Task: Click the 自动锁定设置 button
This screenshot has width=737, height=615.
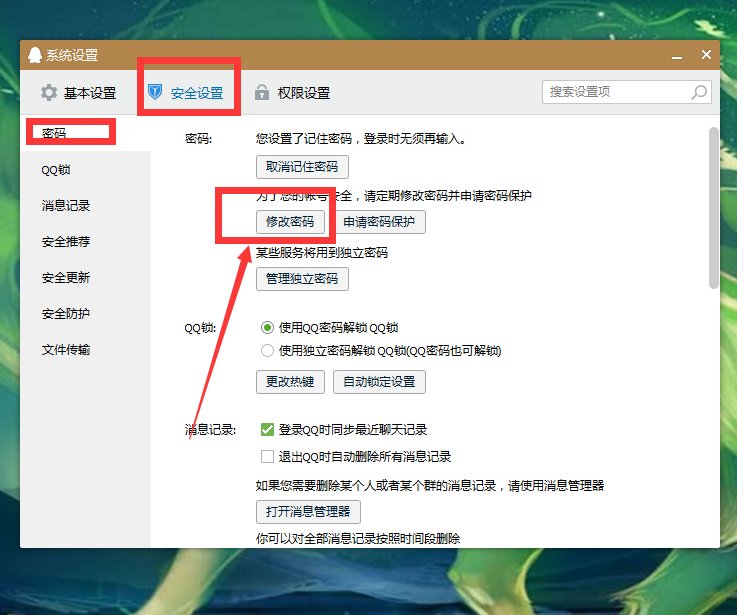Action: click(379, 382)
